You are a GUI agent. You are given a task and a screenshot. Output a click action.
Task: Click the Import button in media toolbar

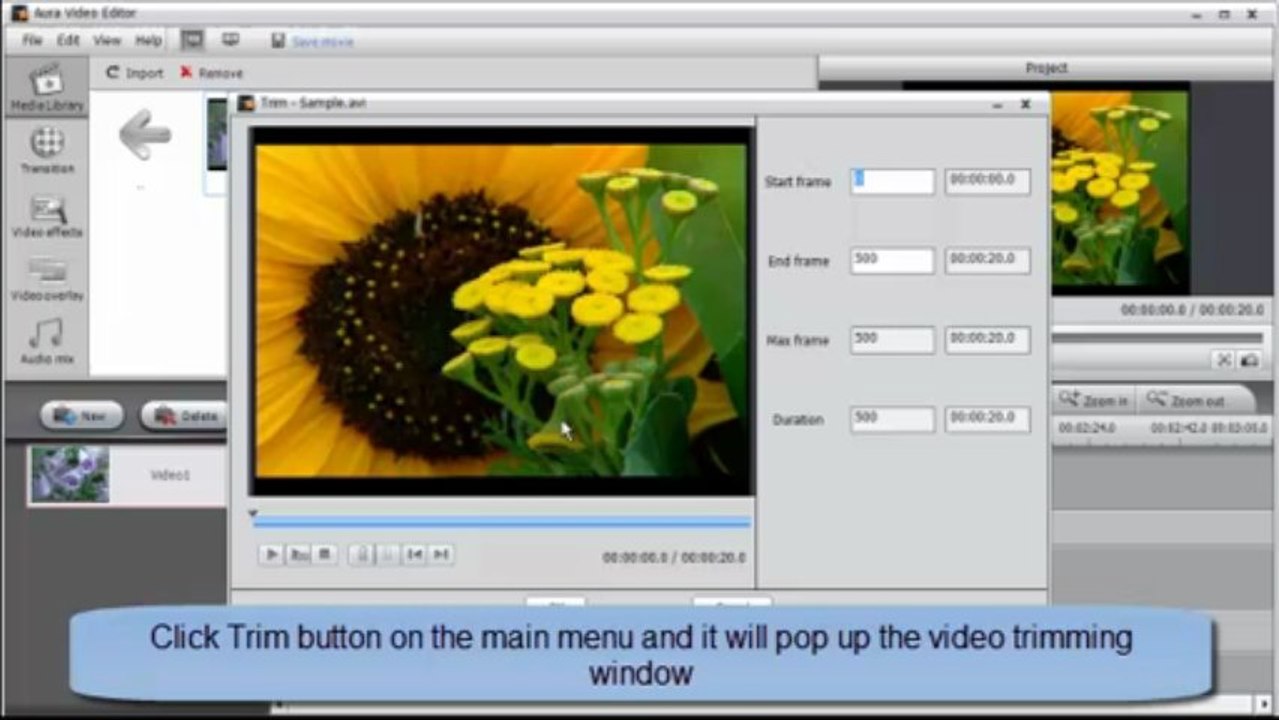pyautogui.click(x=134, y=73)
